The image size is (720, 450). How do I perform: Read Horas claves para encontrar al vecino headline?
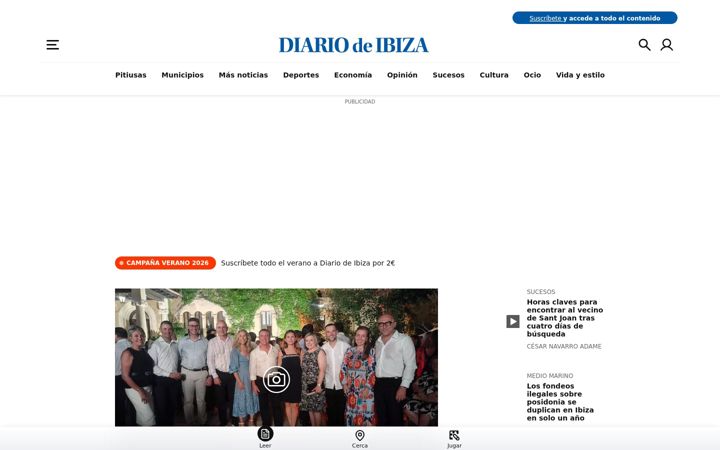[x=565, y=318]
